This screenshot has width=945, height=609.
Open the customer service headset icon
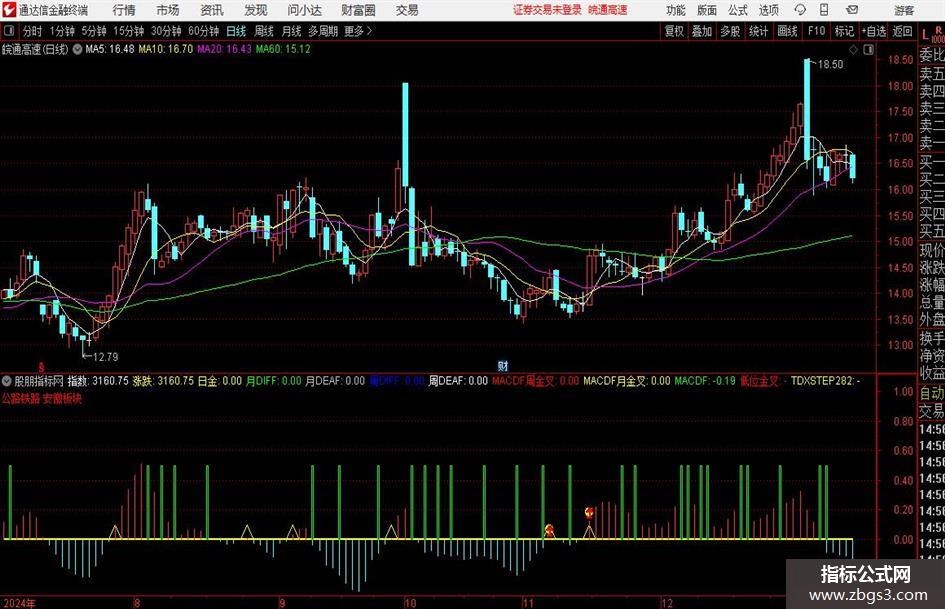800,10
